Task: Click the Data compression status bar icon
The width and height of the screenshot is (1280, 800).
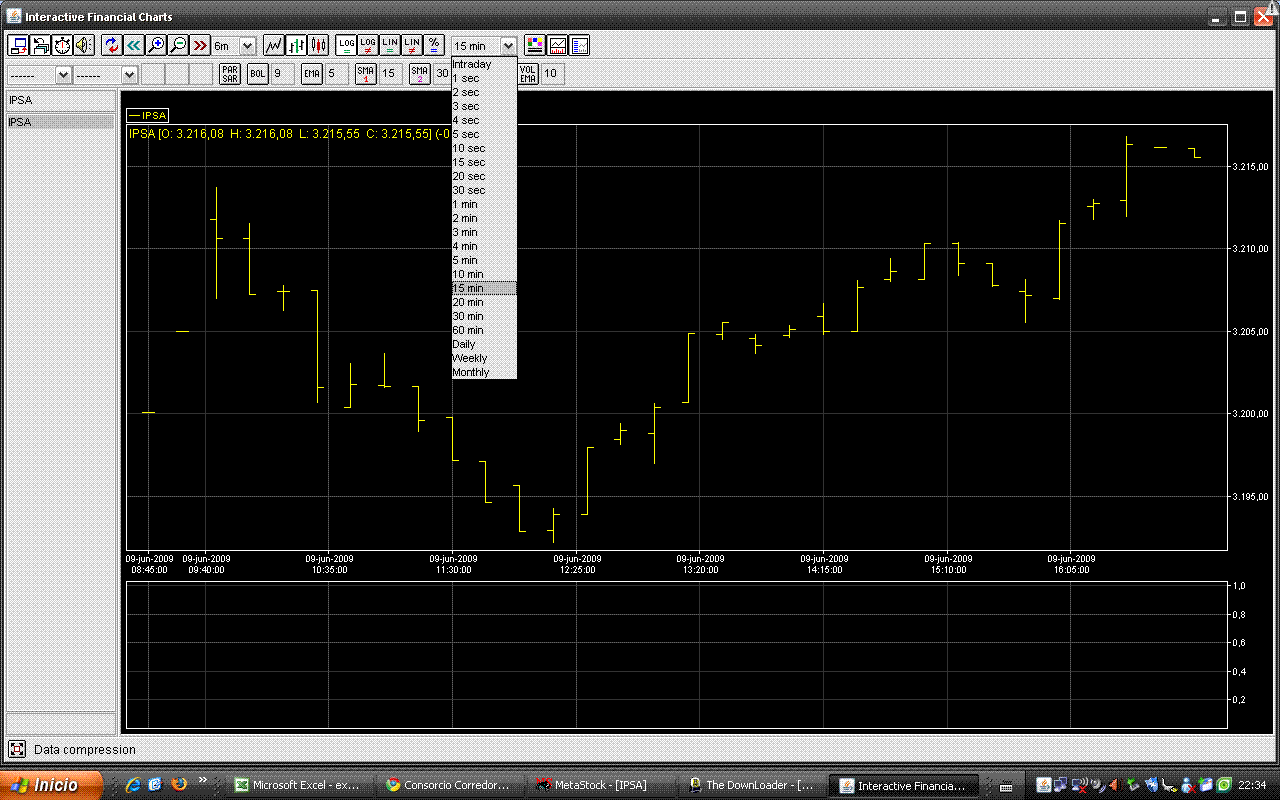Action: tap(17, 749)
